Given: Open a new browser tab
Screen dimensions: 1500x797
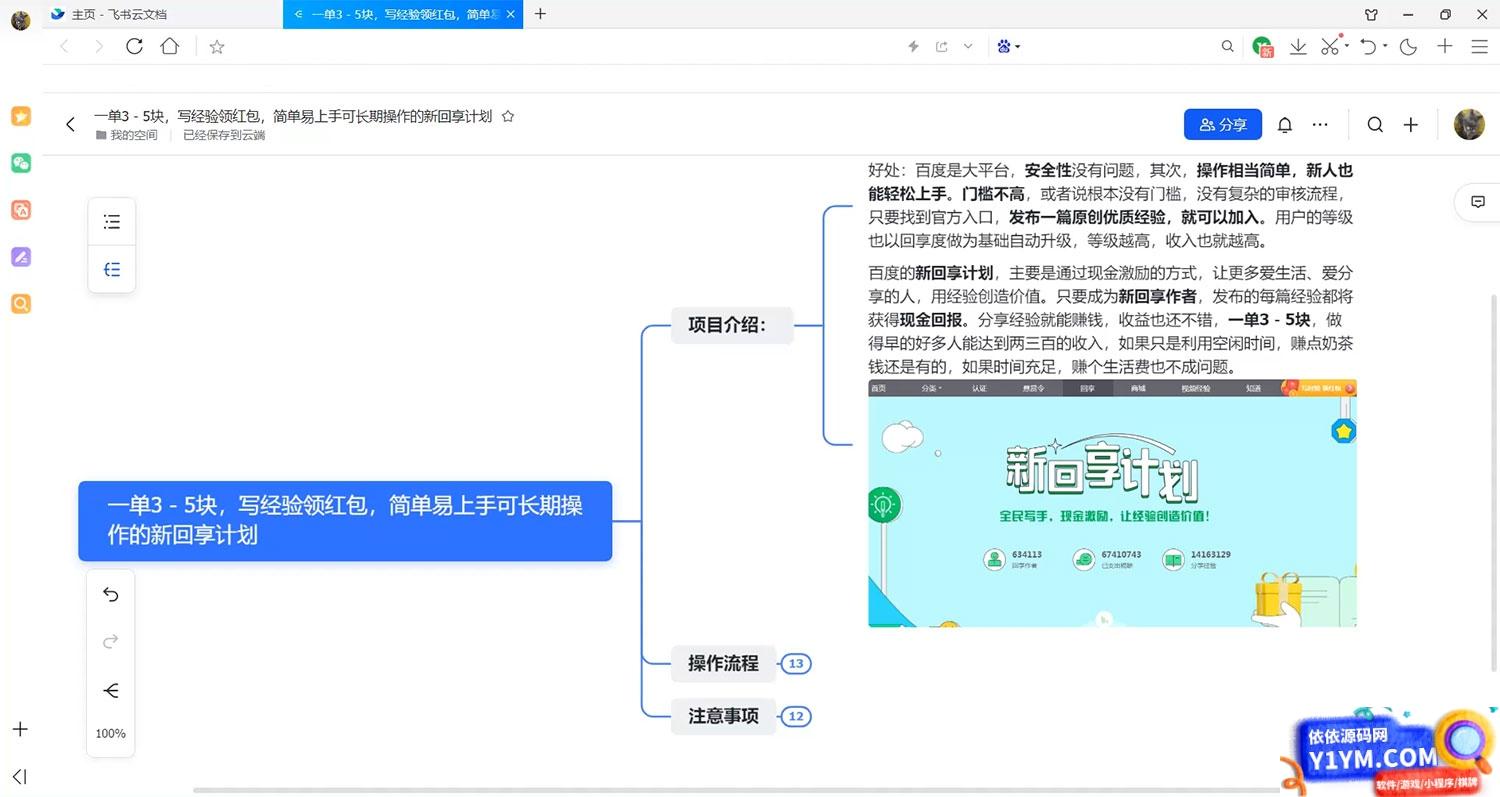Looking at the screenshot, I should 540,14.
